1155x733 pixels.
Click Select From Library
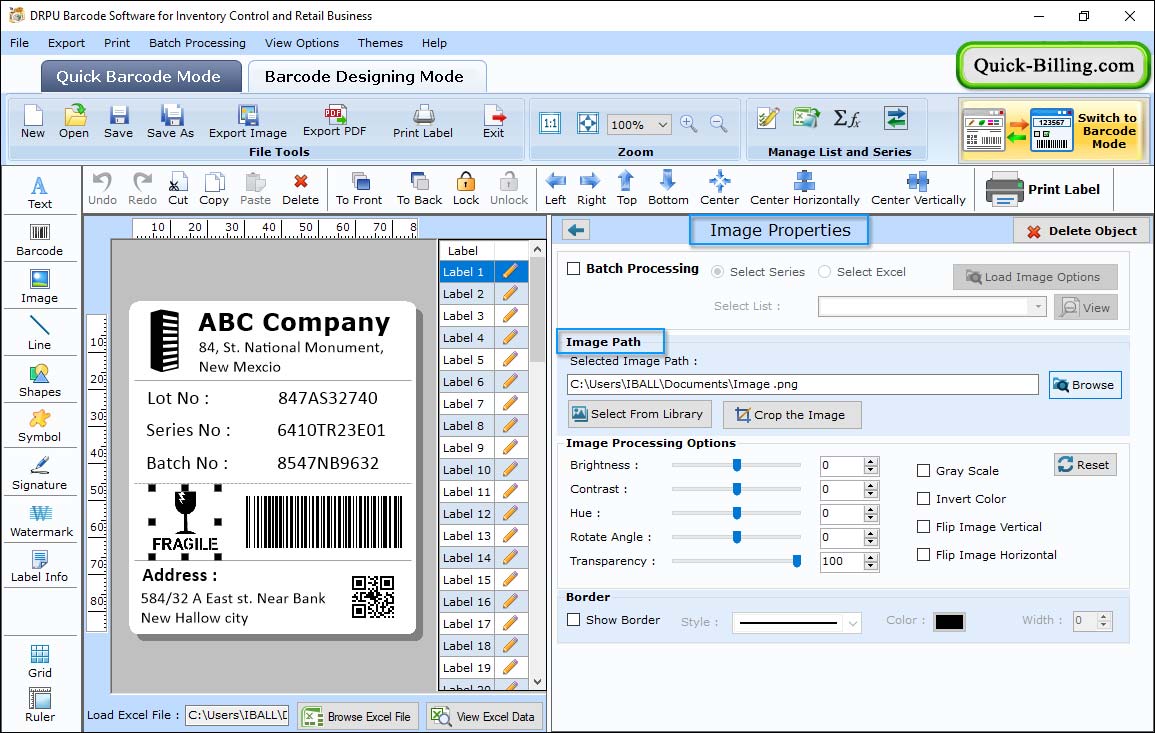[639, 414]
